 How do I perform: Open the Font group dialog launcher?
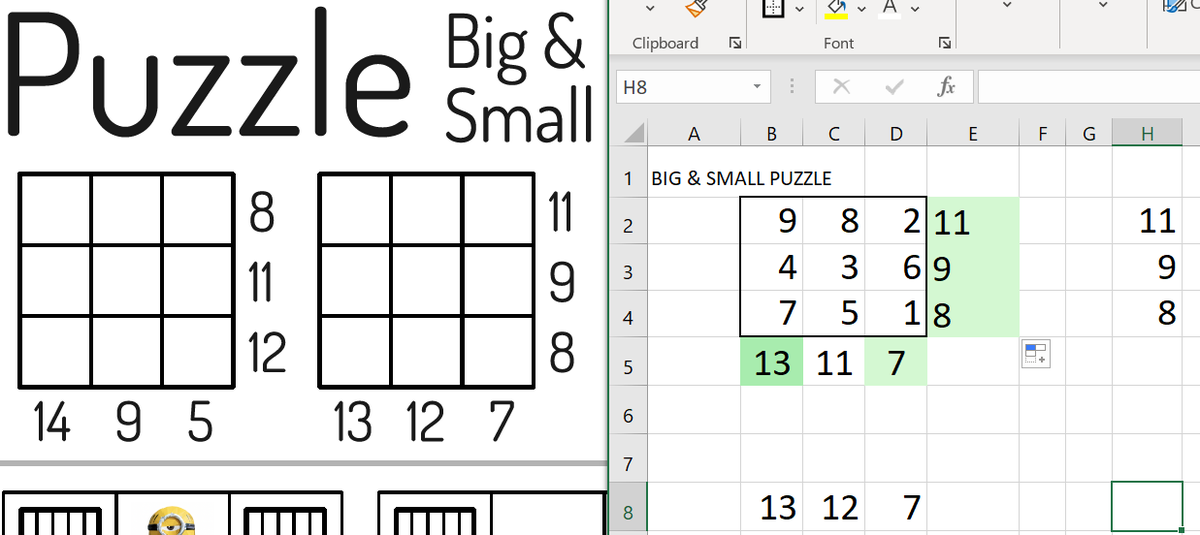pos(943,43)
